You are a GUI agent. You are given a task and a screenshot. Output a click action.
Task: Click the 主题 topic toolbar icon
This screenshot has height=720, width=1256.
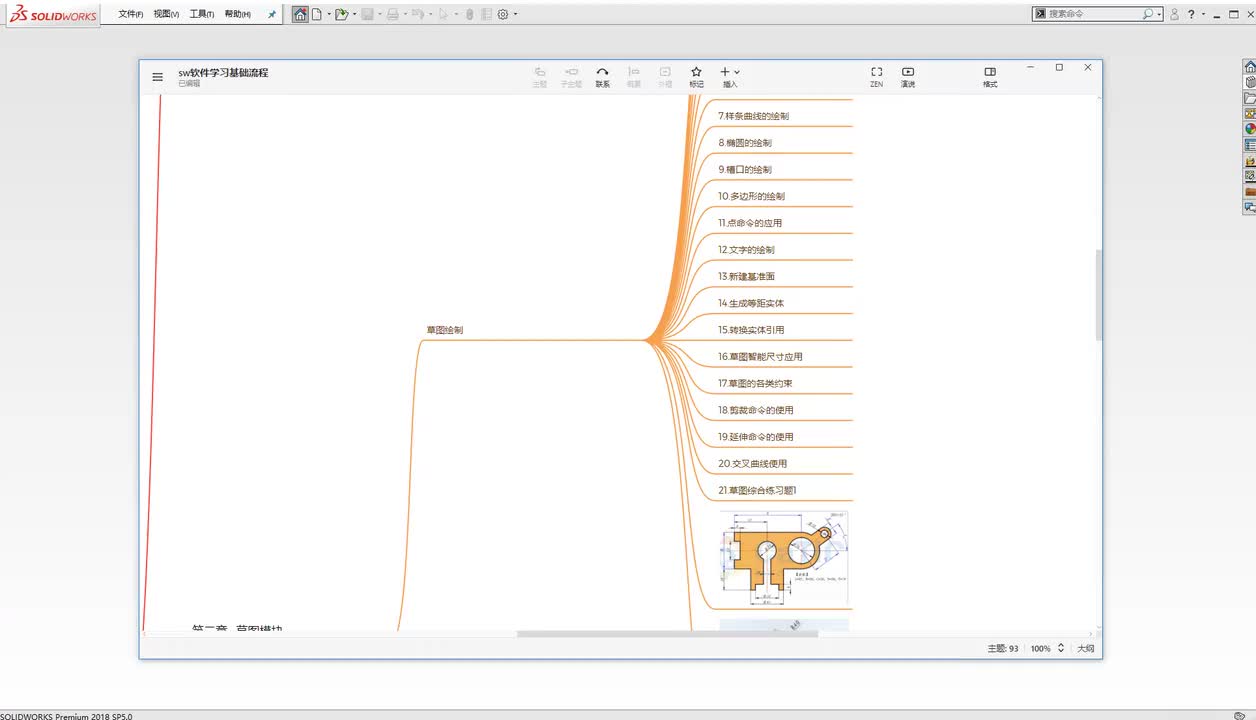coord(540,77)
